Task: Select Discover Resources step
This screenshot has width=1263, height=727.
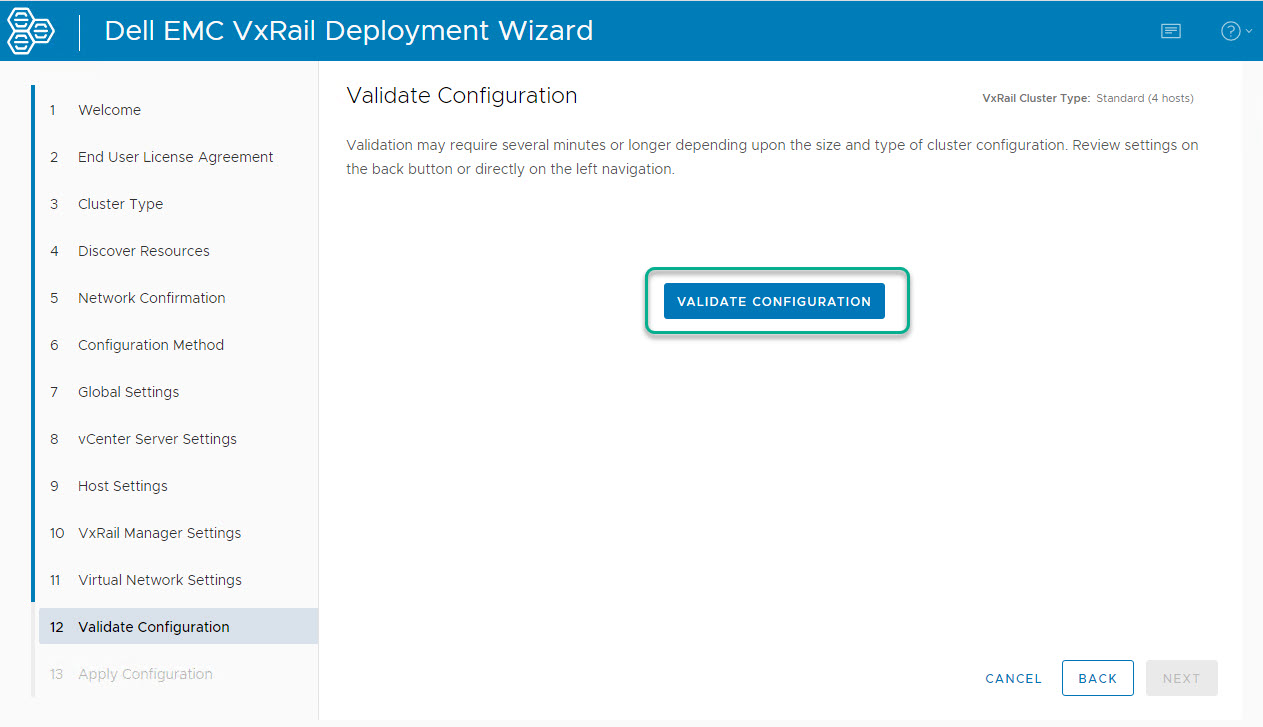Action: (x=143, y=251)
